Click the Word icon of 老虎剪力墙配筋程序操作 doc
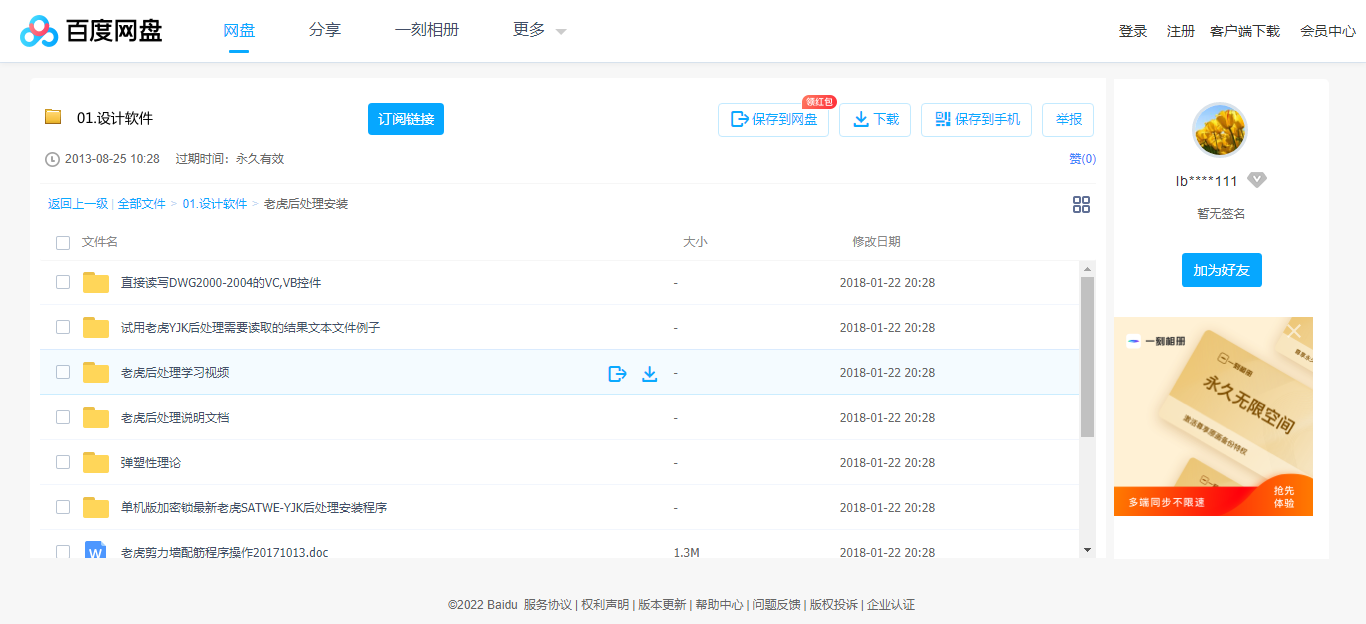1366x624 pixels. pos(95,552)
